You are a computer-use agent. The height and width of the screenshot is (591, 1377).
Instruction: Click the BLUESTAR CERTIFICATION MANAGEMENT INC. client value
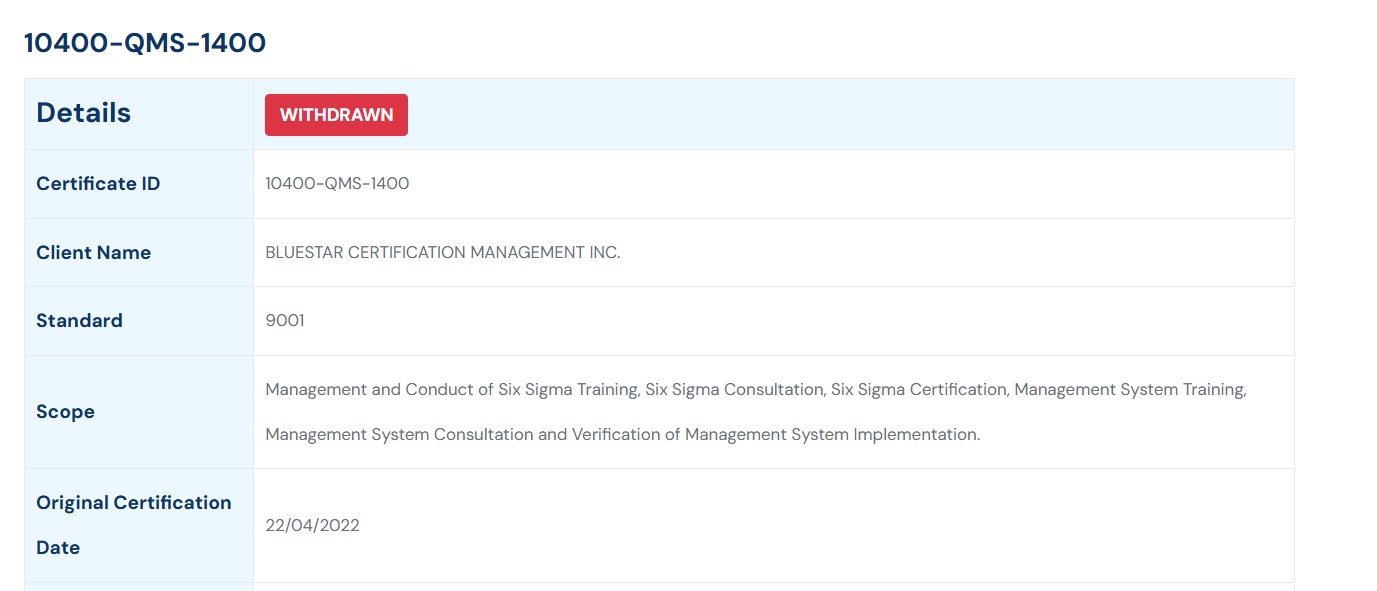pyautogui.click(x=442, y=253)
